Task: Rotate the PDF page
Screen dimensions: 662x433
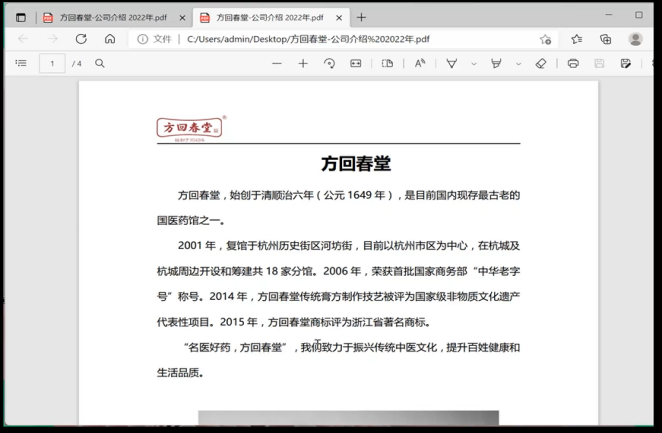Action: [x=329, y=63]
